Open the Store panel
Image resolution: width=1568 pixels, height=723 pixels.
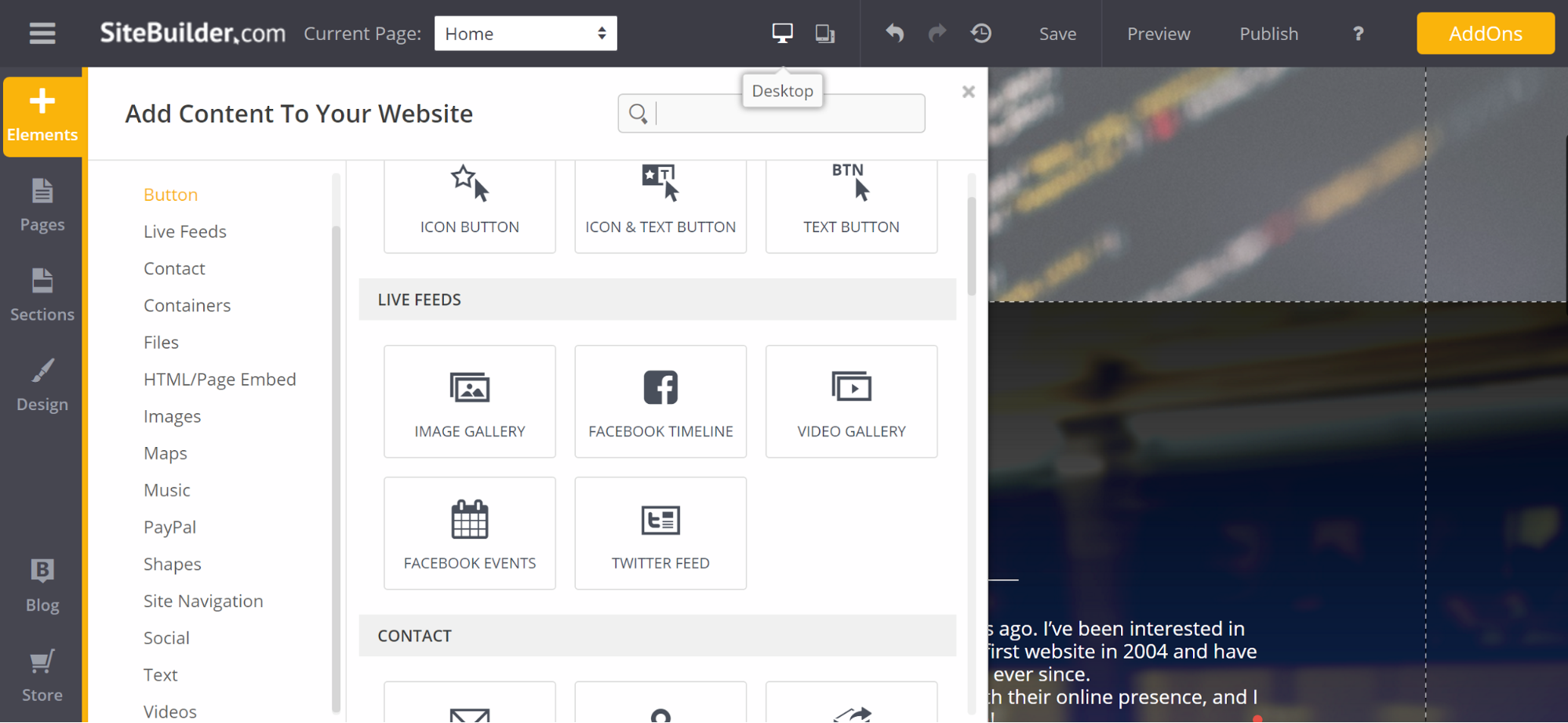[42, 676]
